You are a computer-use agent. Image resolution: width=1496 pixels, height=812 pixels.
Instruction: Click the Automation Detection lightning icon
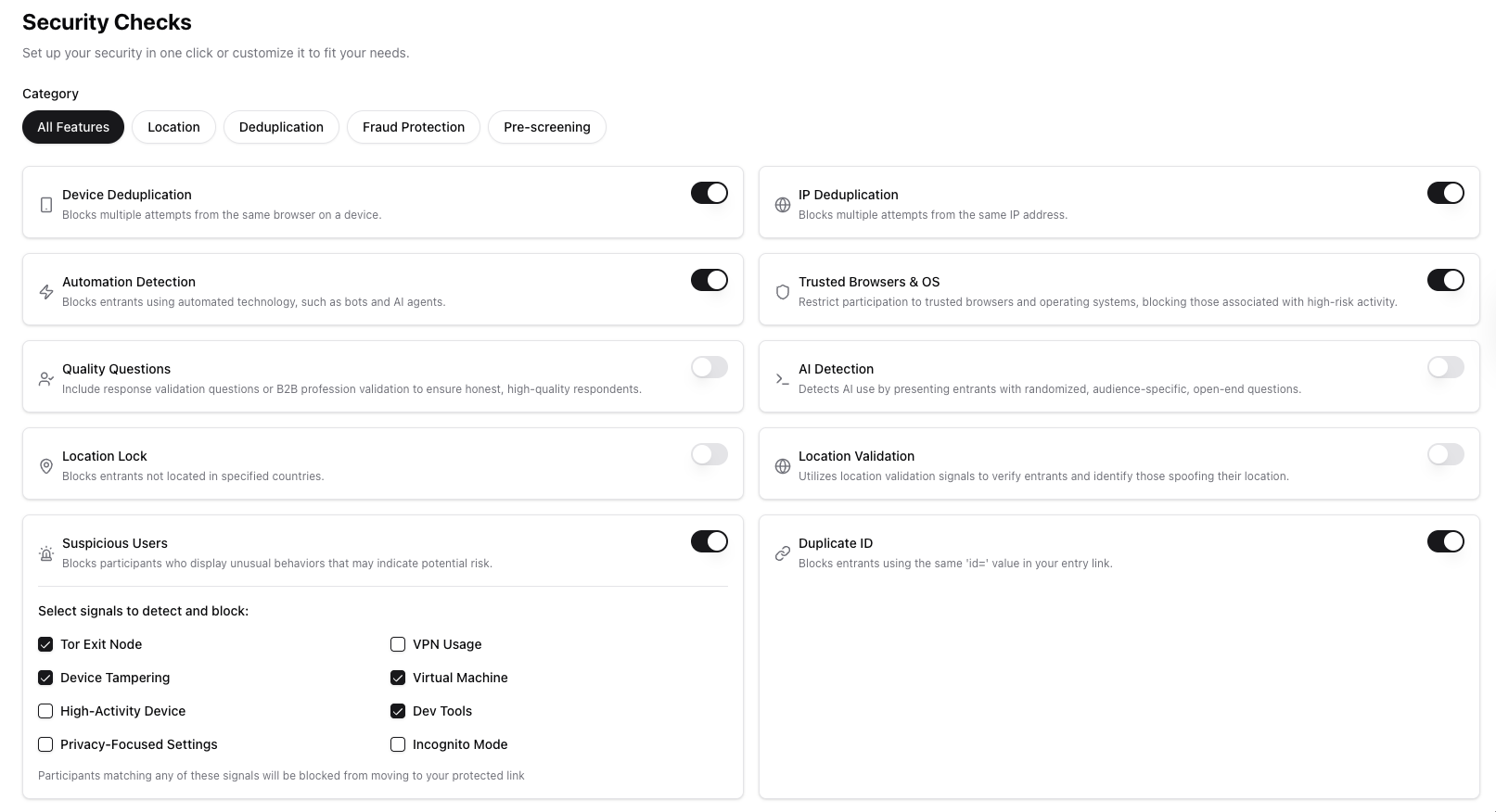click(x=46, y=292)
